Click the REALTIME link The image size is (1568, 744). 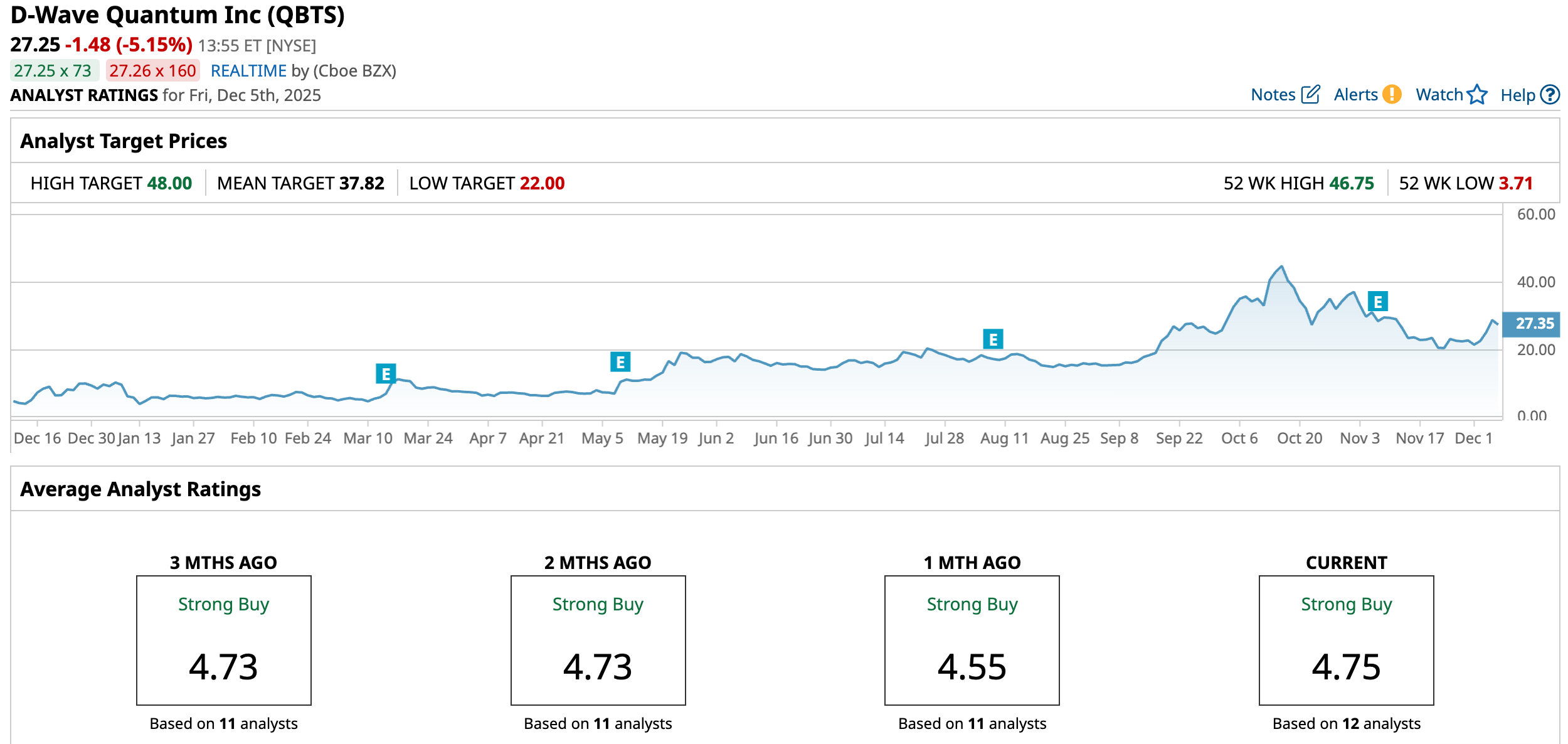click(248, 71)
